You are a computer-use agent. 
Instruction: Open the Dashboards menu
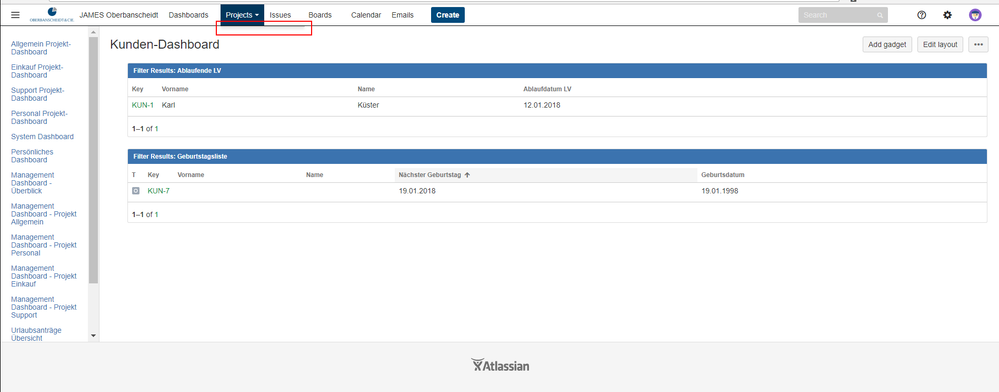(x=188, y=15)
